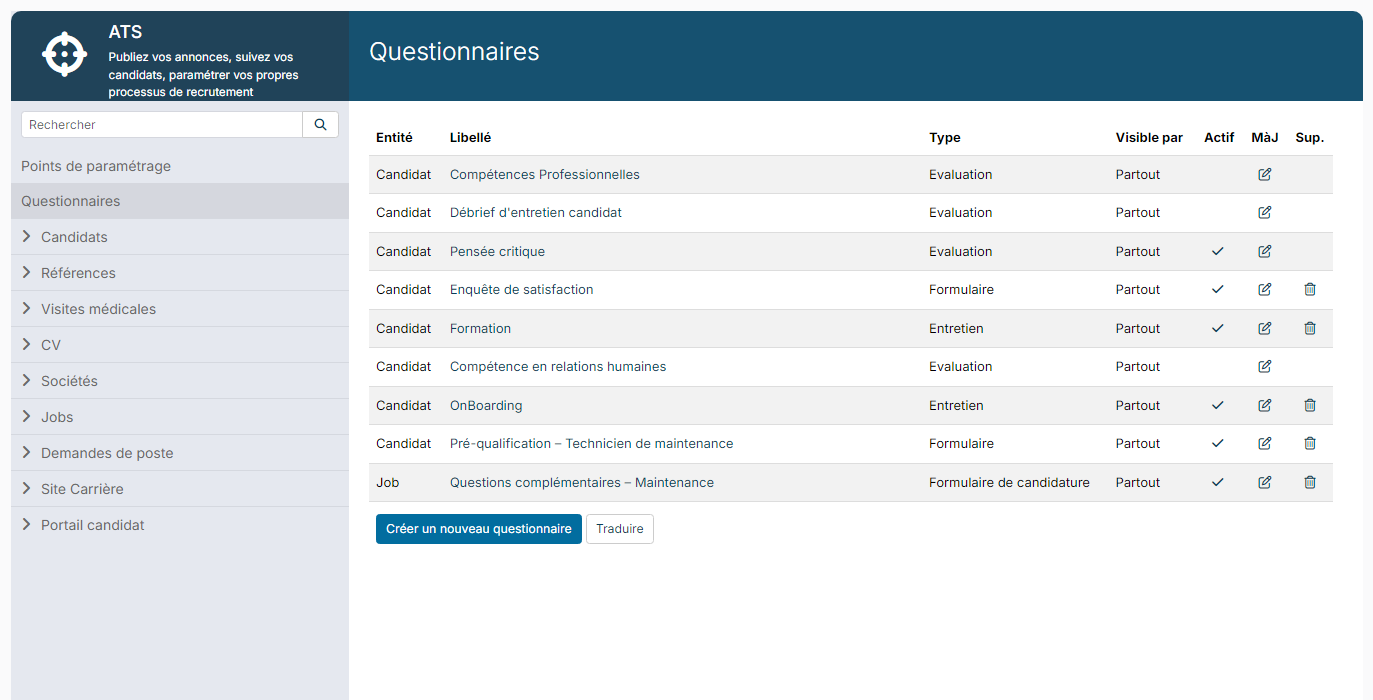Open Points de paramétrage menu item
Image resolution: width=1373 pixels, height=700 pixels.
pos(96,166)
